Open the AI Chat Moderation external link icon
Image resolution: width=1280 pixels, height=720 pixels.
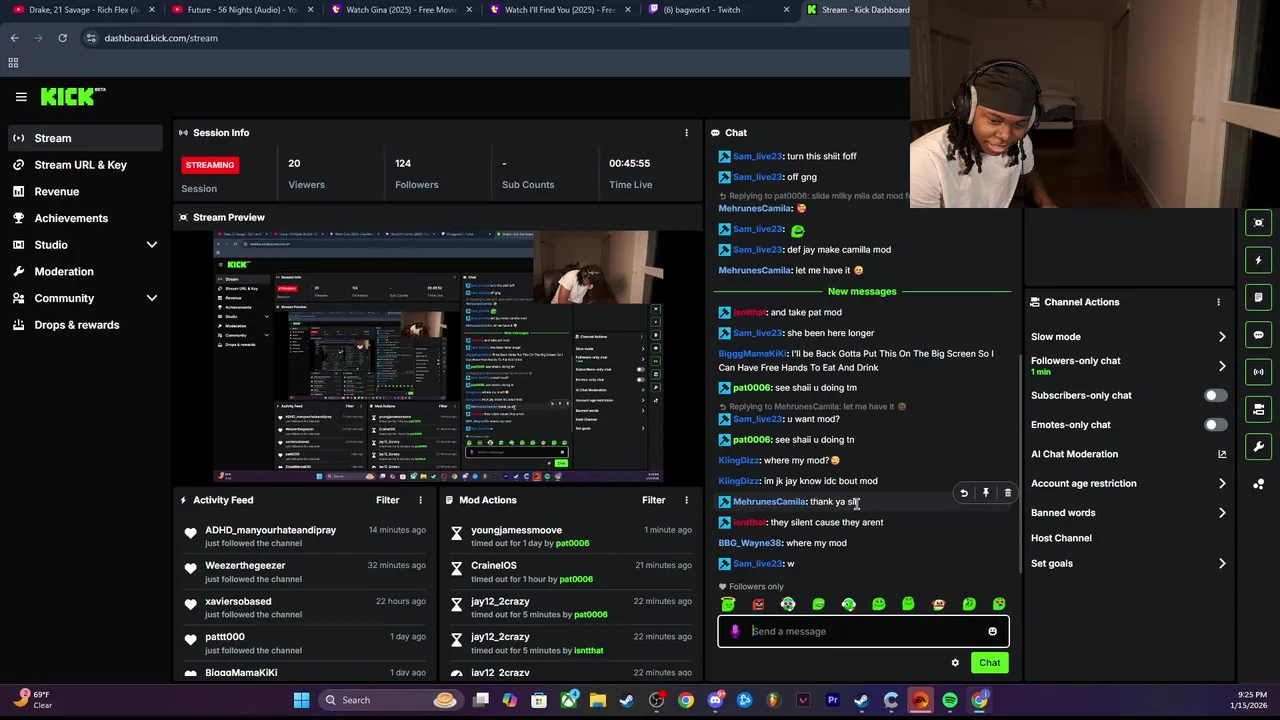pos(1222,454)
